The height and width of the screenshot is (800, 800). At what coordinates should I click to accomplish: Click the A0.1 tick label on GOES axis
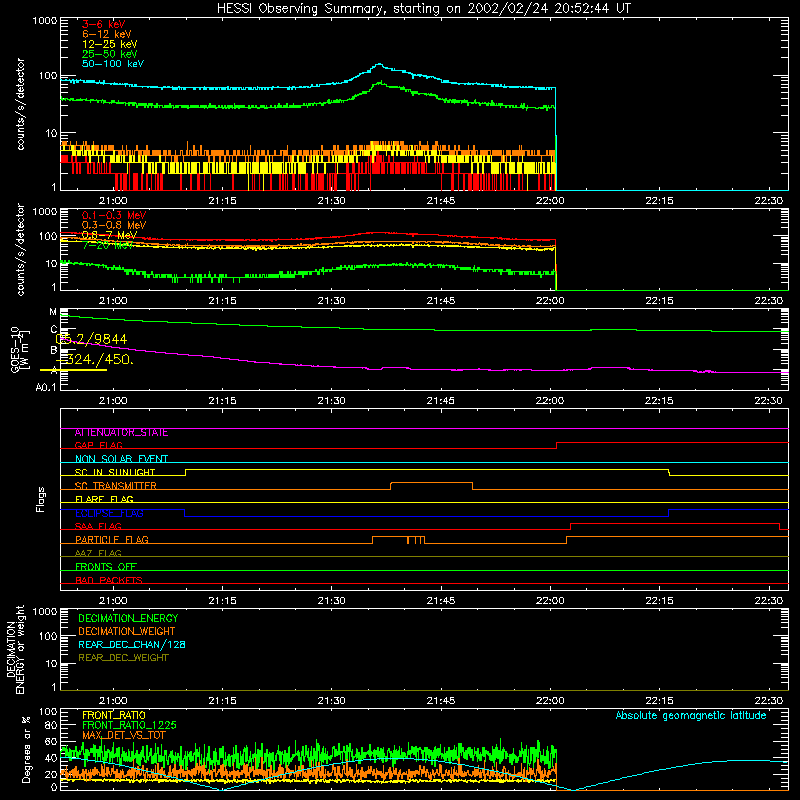[45, 387]
